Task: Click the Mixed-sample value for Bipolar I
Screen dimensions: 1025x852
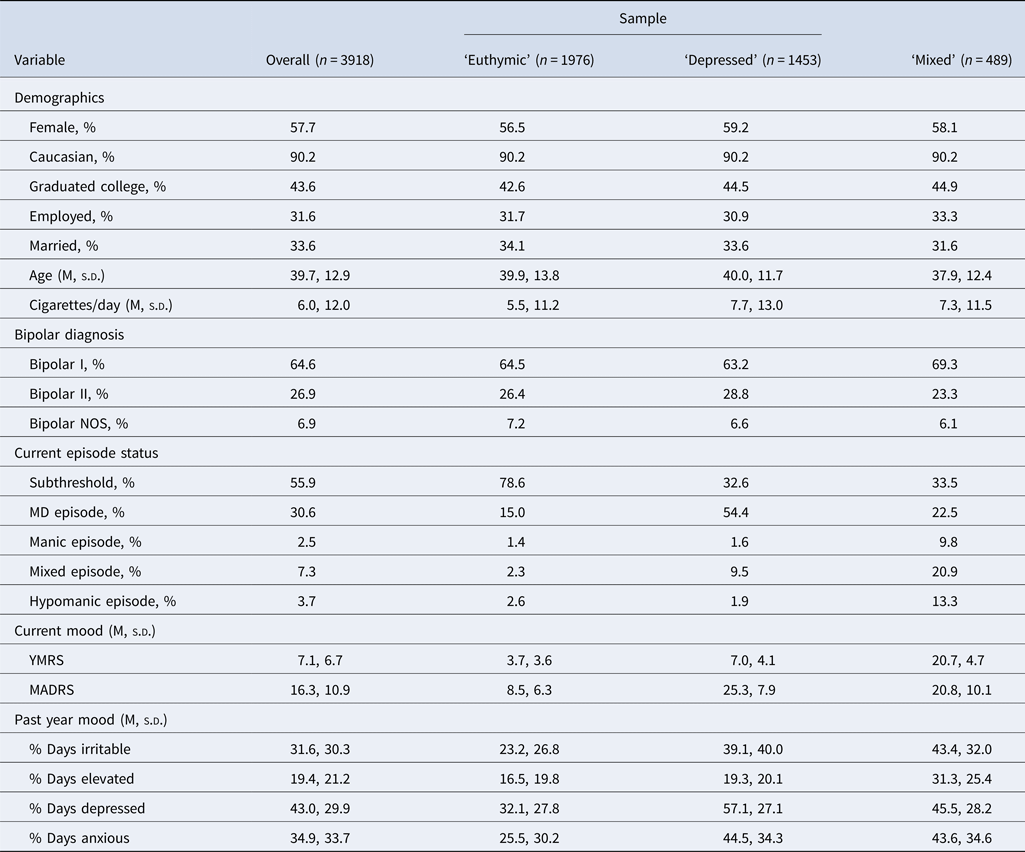Action: (944, 364)
